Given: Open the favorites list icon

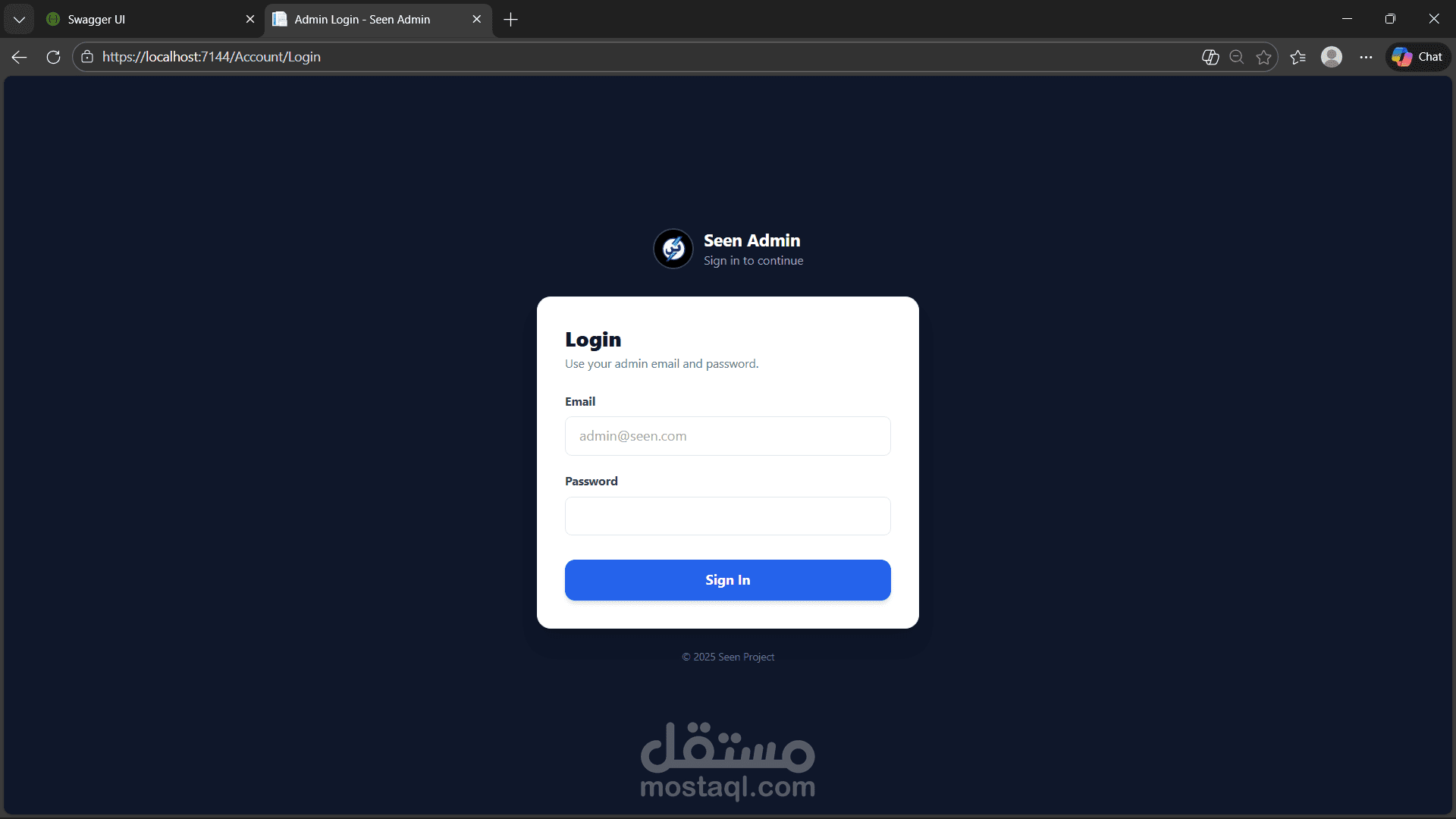Looking at the screenshot, I should 1298,57.
